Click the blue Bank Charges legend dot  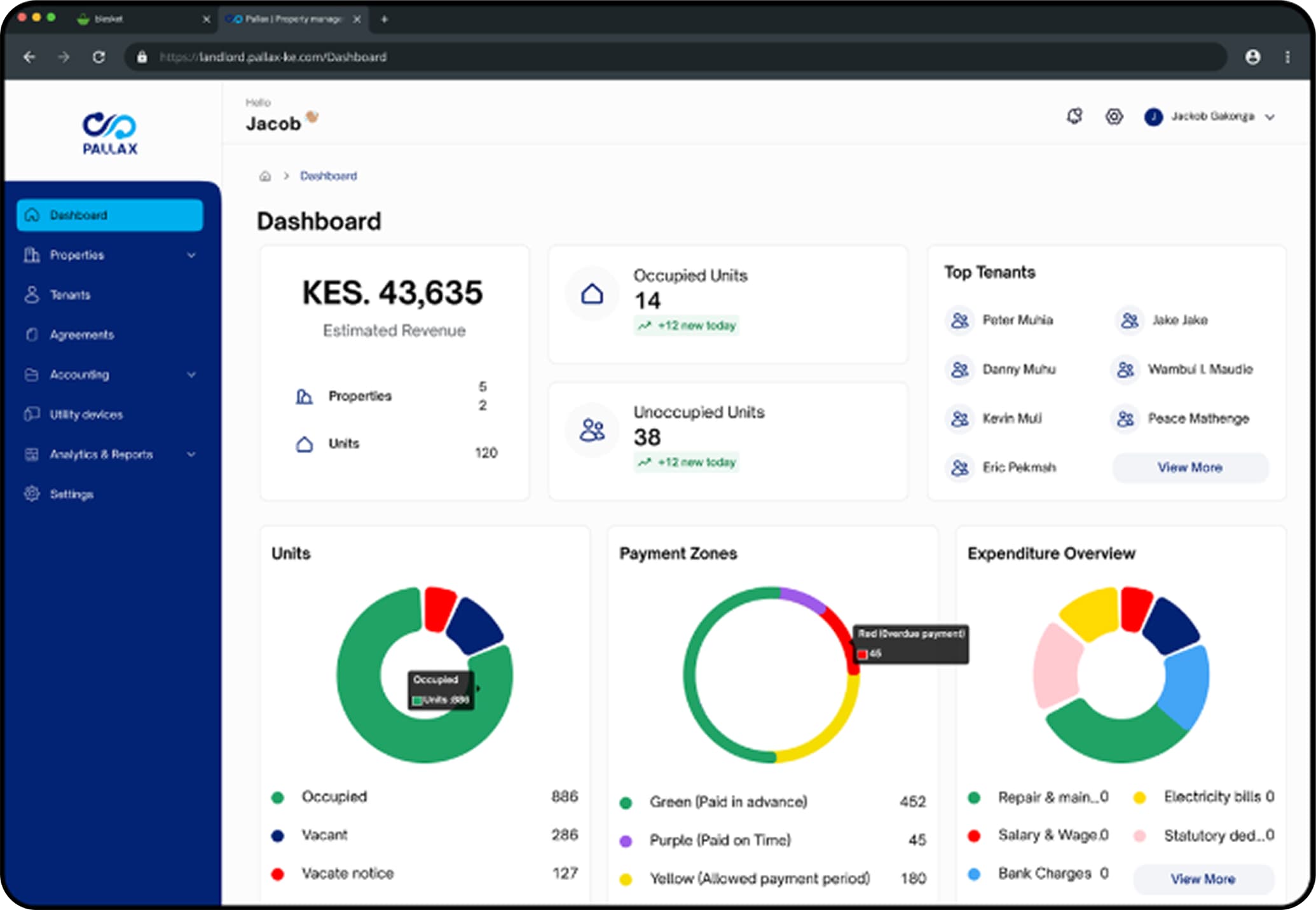coord(974,874)
